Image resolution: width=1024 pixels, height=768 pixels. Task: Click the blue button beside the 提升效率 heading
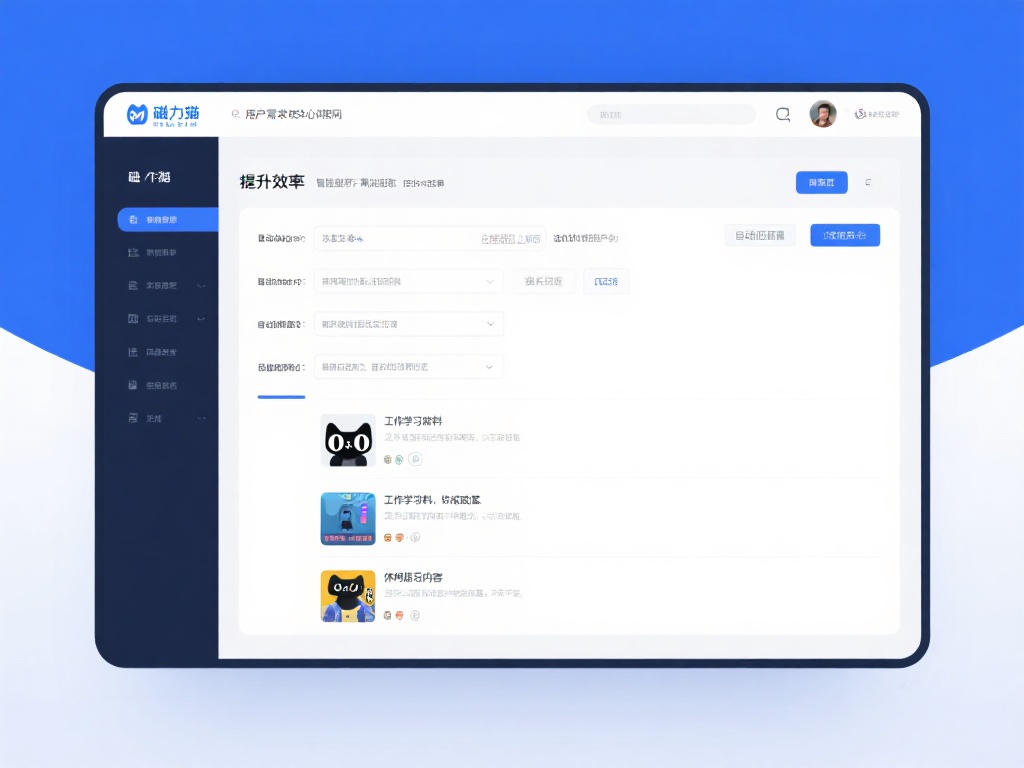tap(821, 182)
